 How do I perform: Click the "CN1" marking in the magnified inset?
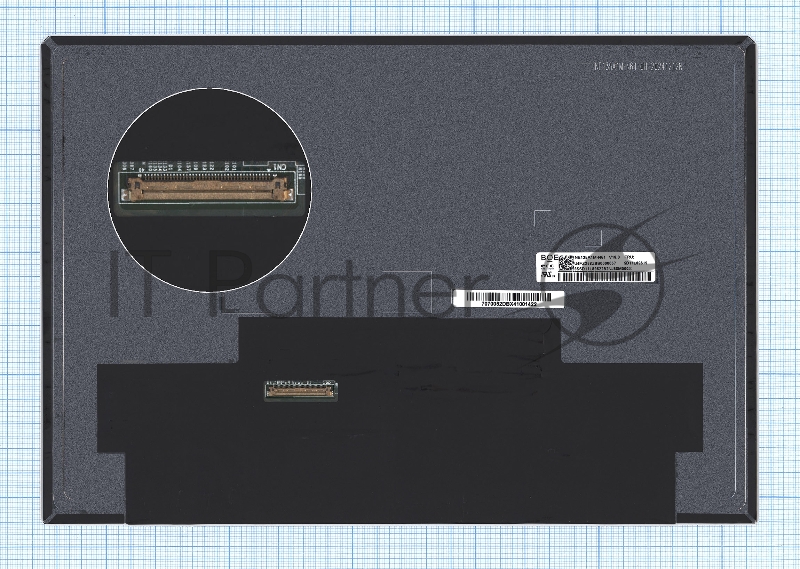(280, 167)
